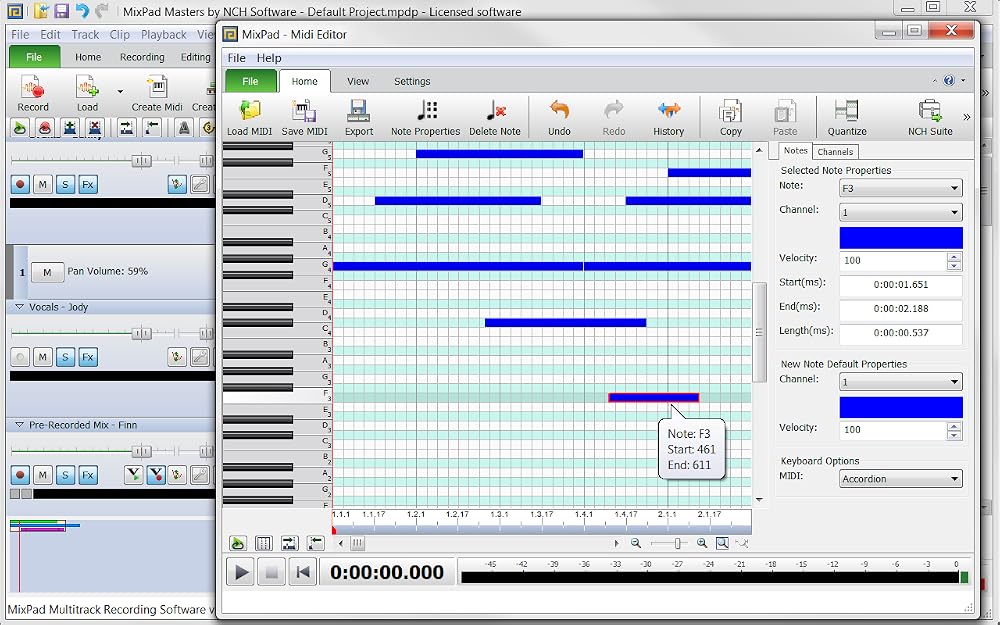Click the wrench icon on Vocals - Jody track
This screenshot has width=1000, height=625.
tap(200, 357)
